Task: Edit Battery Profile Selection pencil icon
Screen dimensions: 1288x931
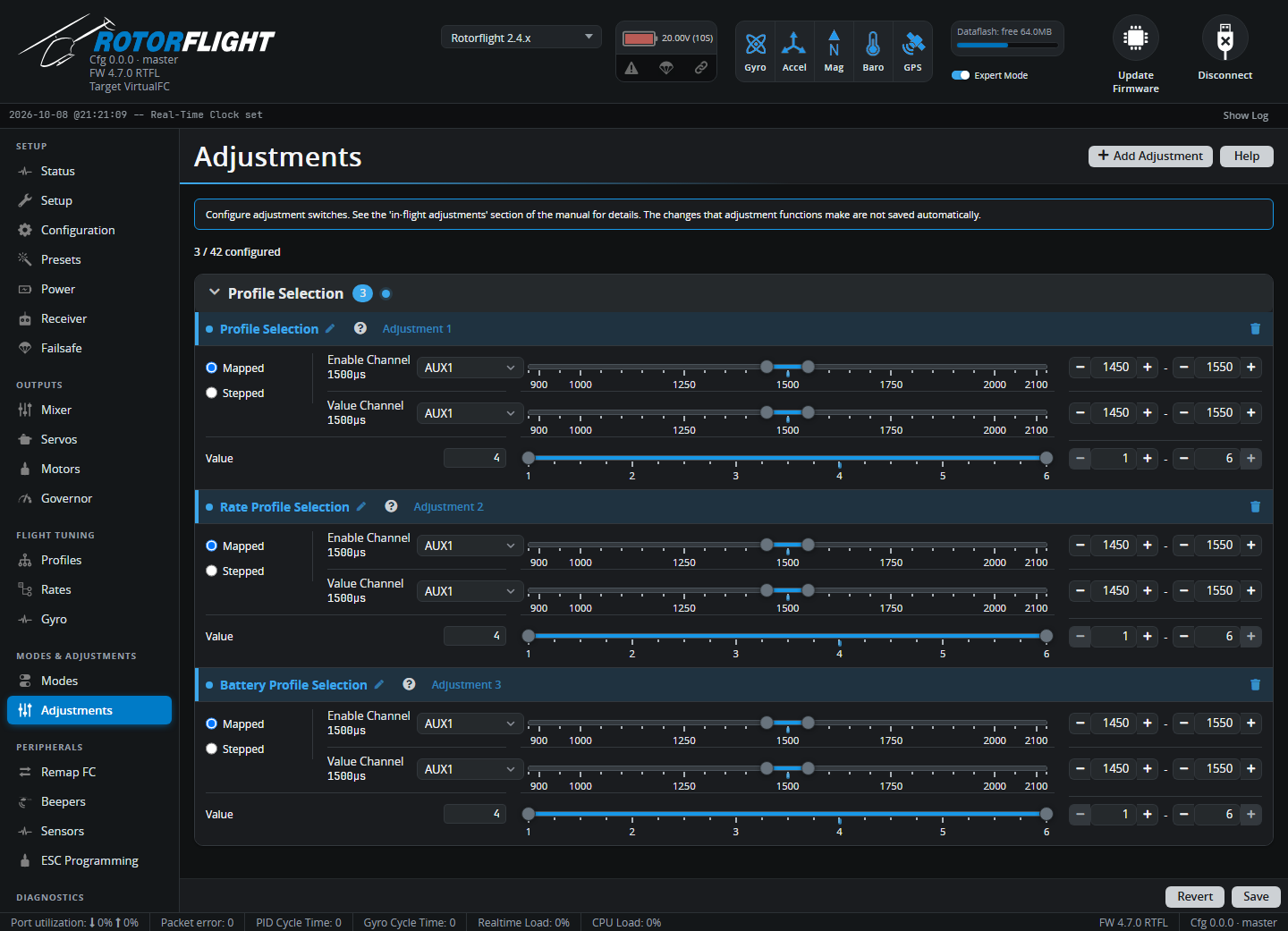Action: tap(379, 684)
